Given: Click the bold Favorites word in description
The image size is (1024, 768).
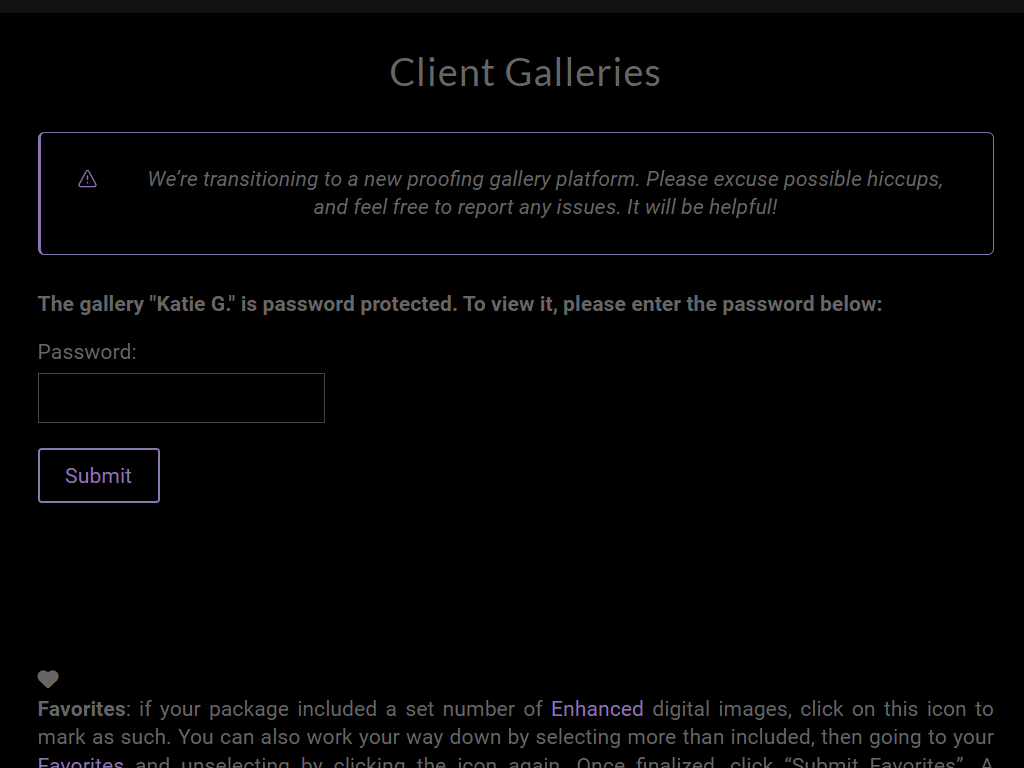Looking at the screenshot, I should (82, 709).
